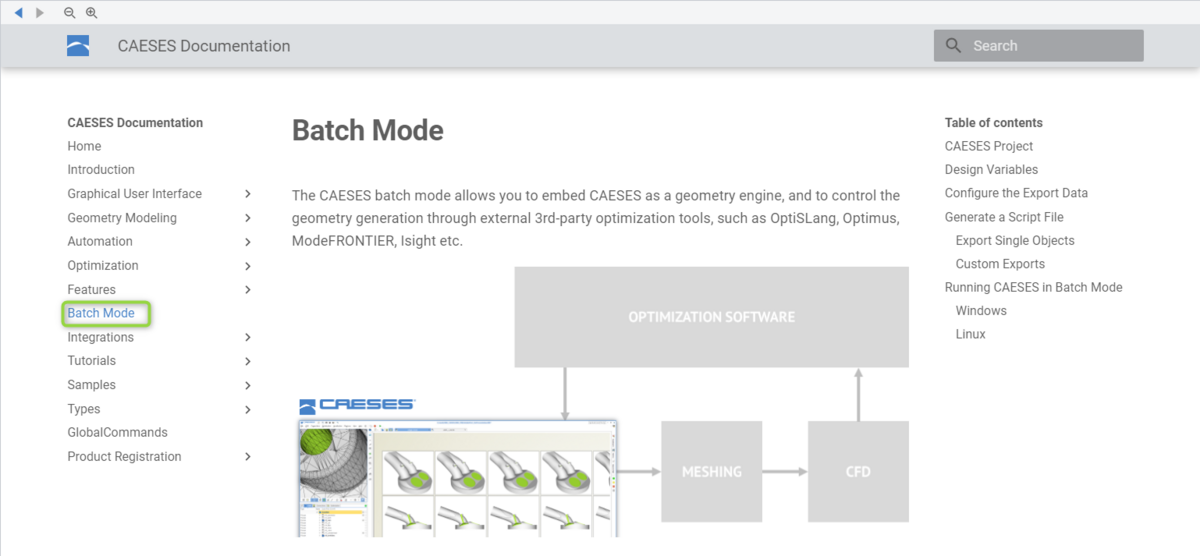Open the Features section
The width and height of the screenshot is (1200, 556).
pyautogui.click(x=91, y=289)
